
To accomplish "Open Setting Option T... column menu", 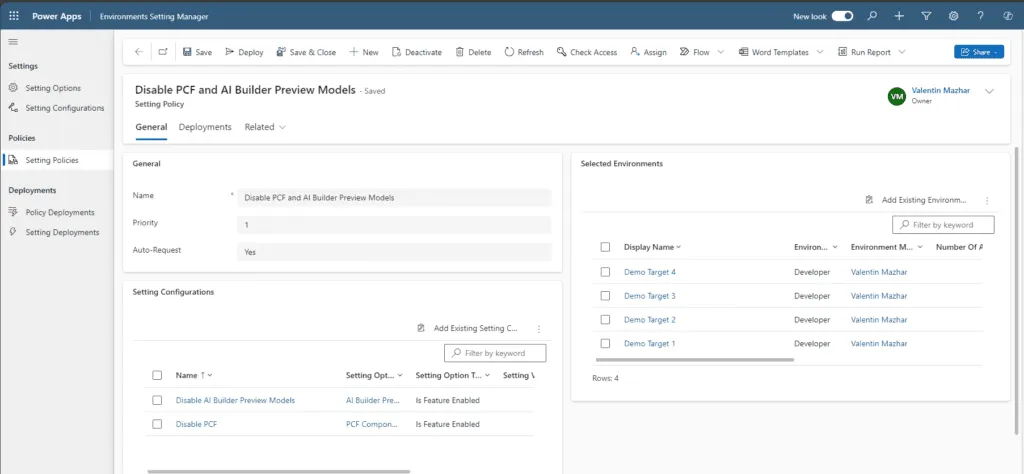I will [x=455, y=375].
